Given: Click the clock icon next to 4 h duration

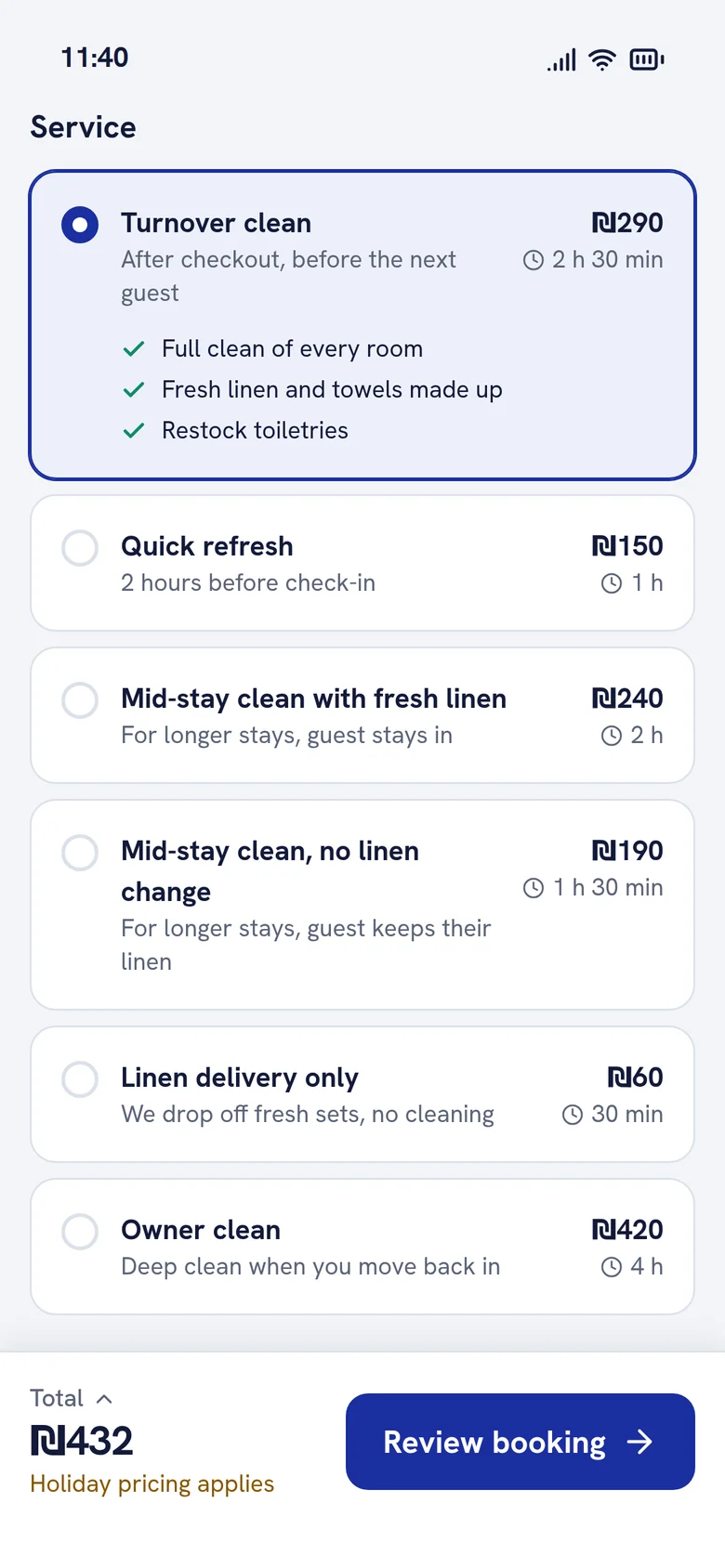Looking at the screenshot, I should pos(612,1267).
